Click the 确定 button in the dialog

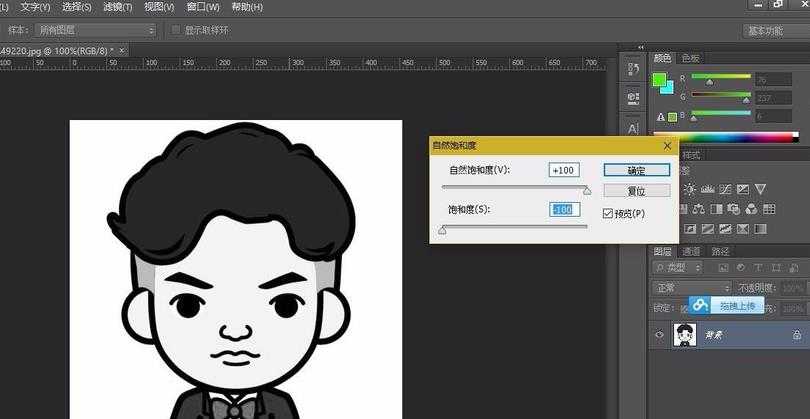(x=621, y=171)
